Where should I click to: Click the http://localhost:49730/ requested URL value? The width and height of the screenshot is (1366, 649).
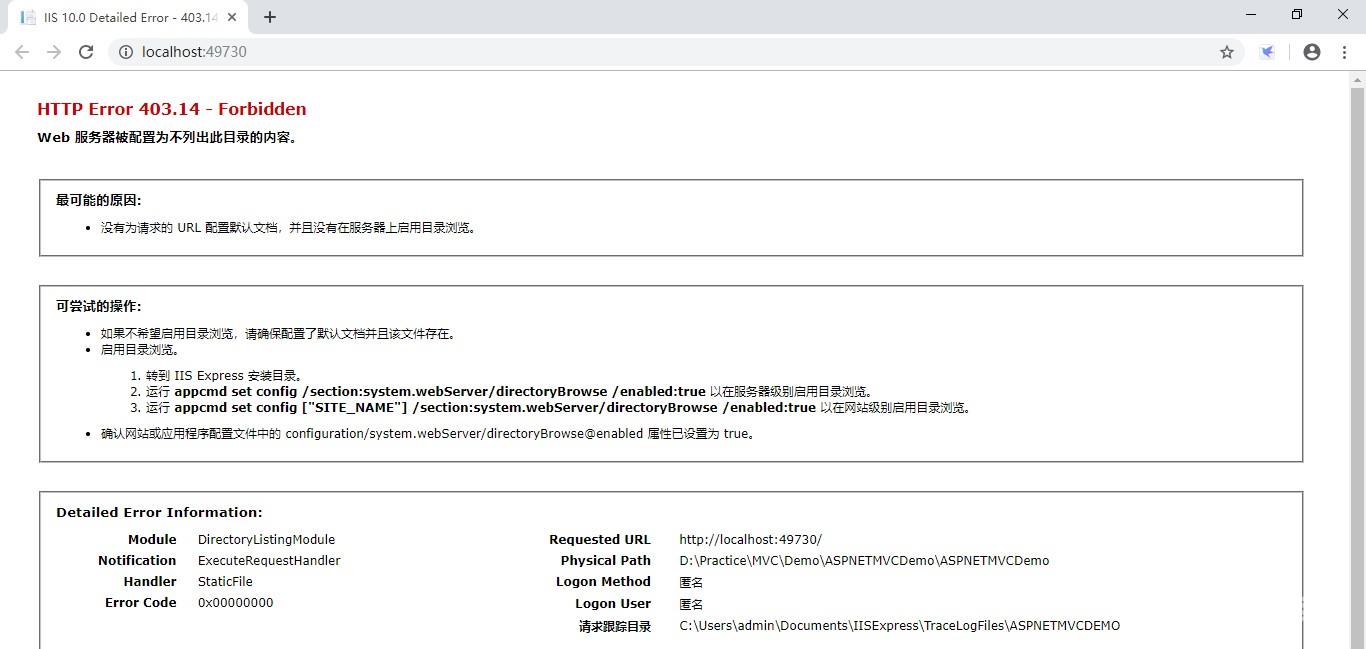(x=750, y=539)
